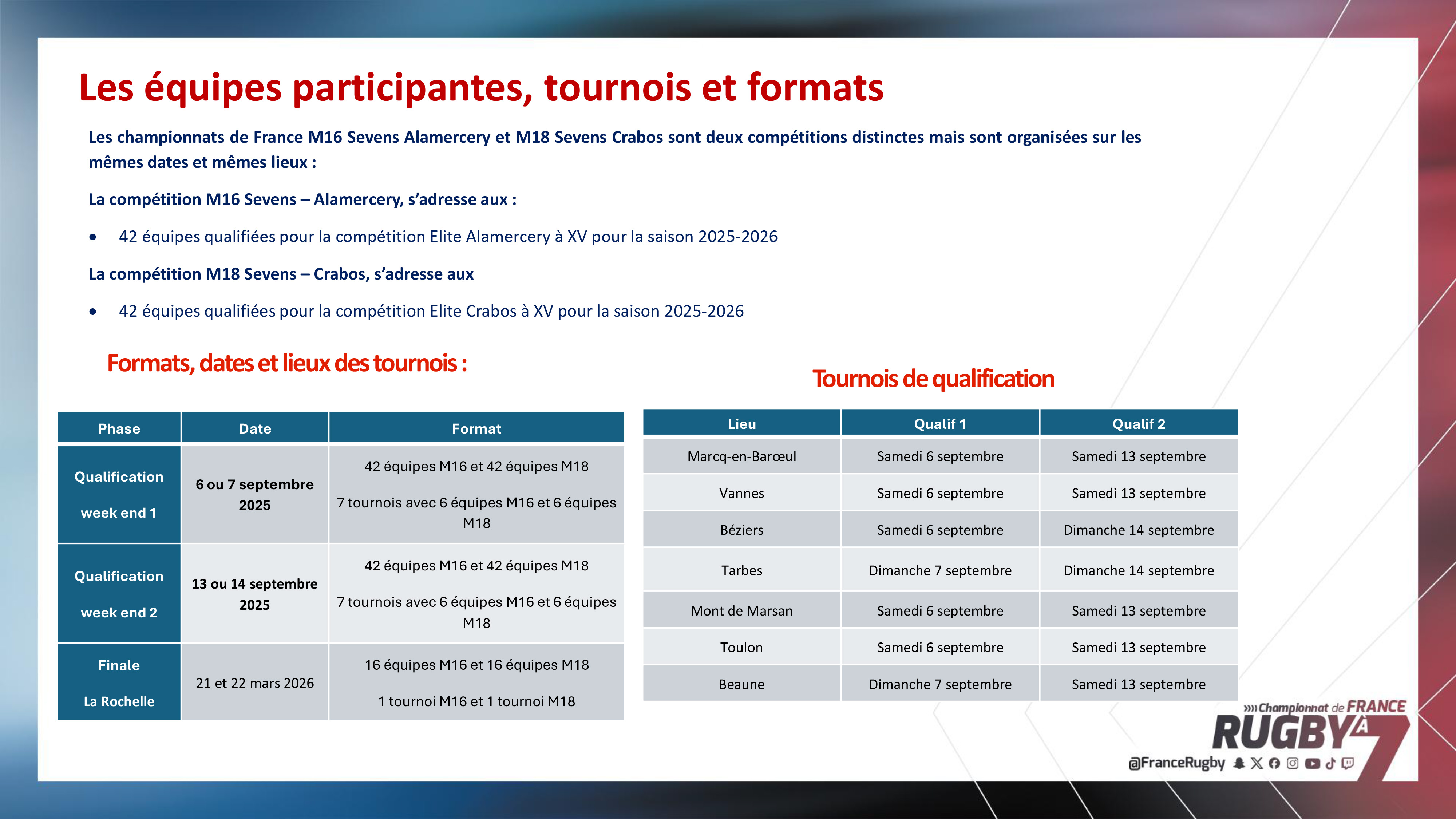Click Béziers' Qualif 2 'Dimanche 14 septembre'
1456x819 pixels.
coord(1138,530)
